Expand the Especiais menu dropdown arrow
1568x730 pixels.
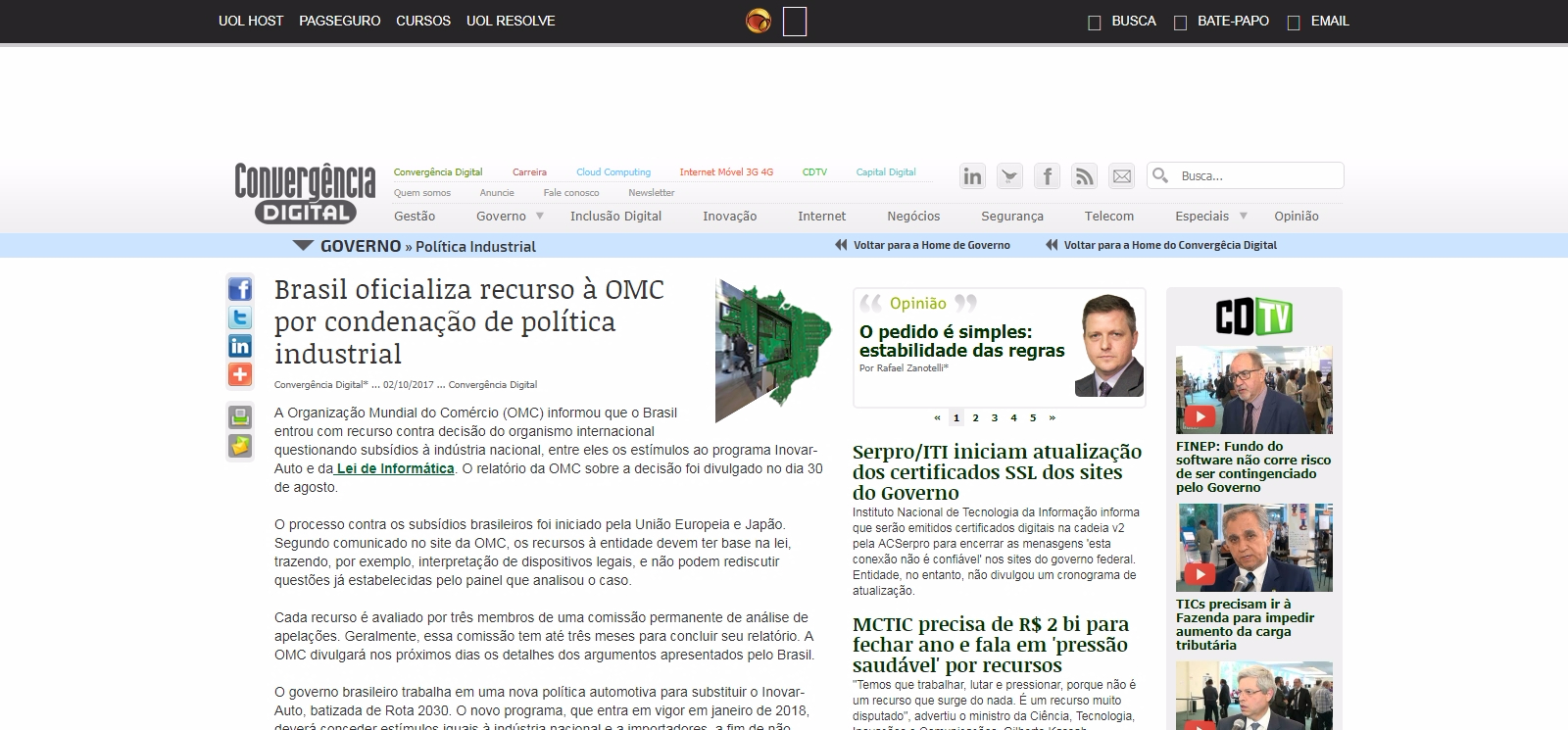pyautogui.click(x=1244, y=216)
